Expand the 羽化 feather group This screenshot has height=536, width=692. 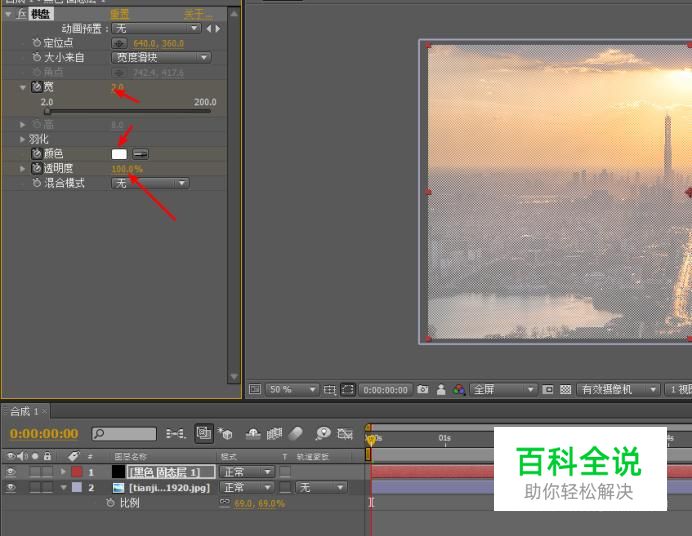point(23,139)
